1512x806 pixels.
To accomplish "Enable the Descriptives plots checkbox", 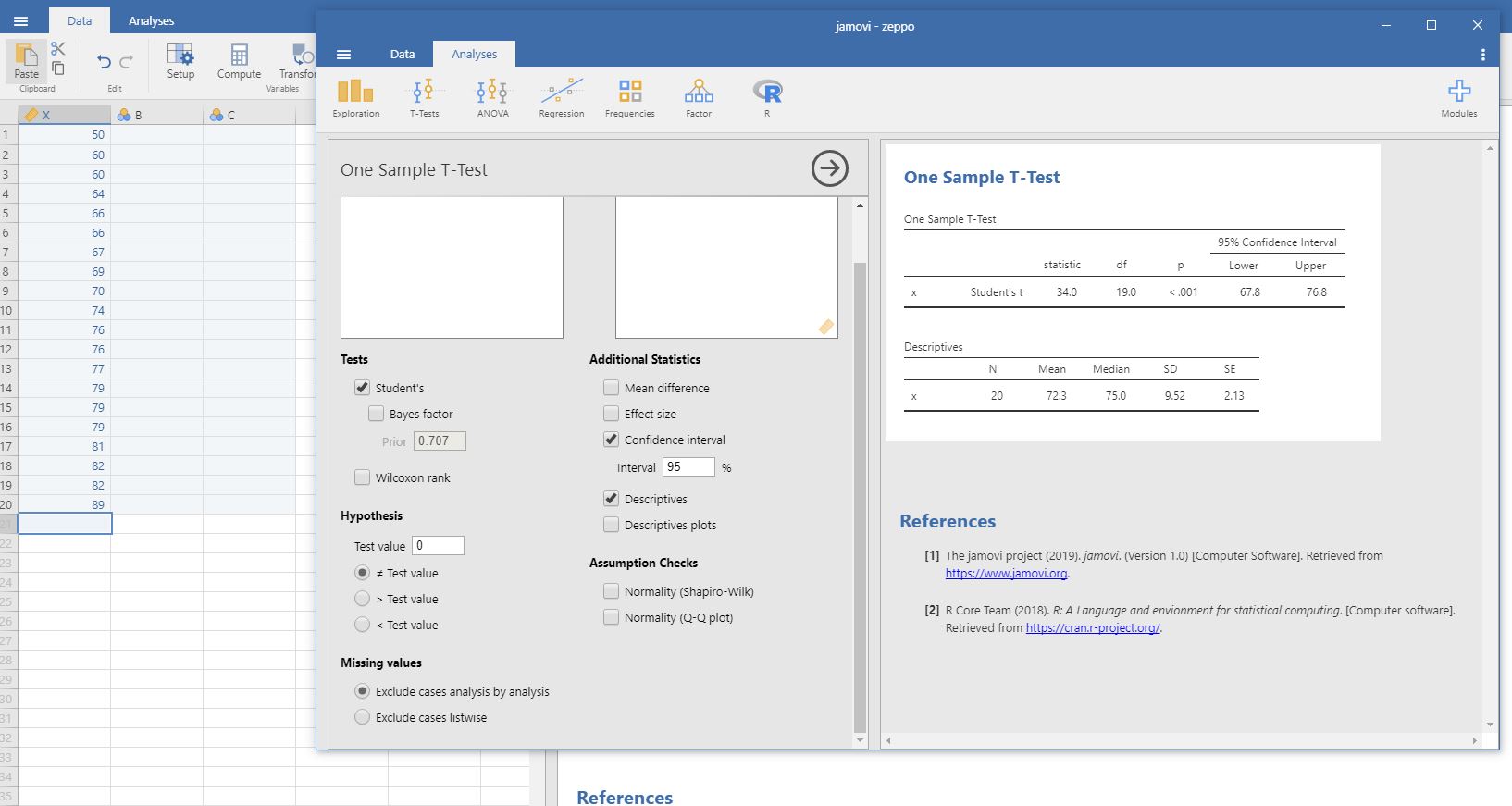I will pos(611,525).
